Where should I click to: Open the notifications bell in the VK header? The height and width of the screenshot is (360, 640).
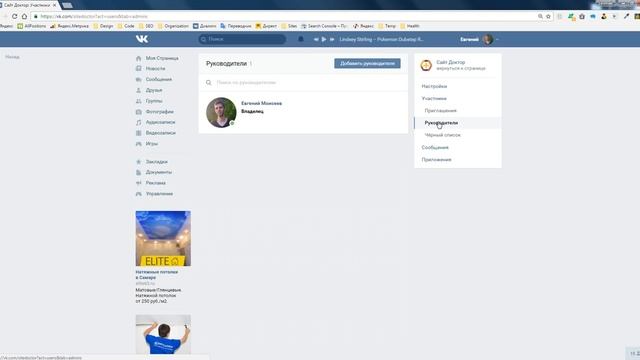[301, 39]
